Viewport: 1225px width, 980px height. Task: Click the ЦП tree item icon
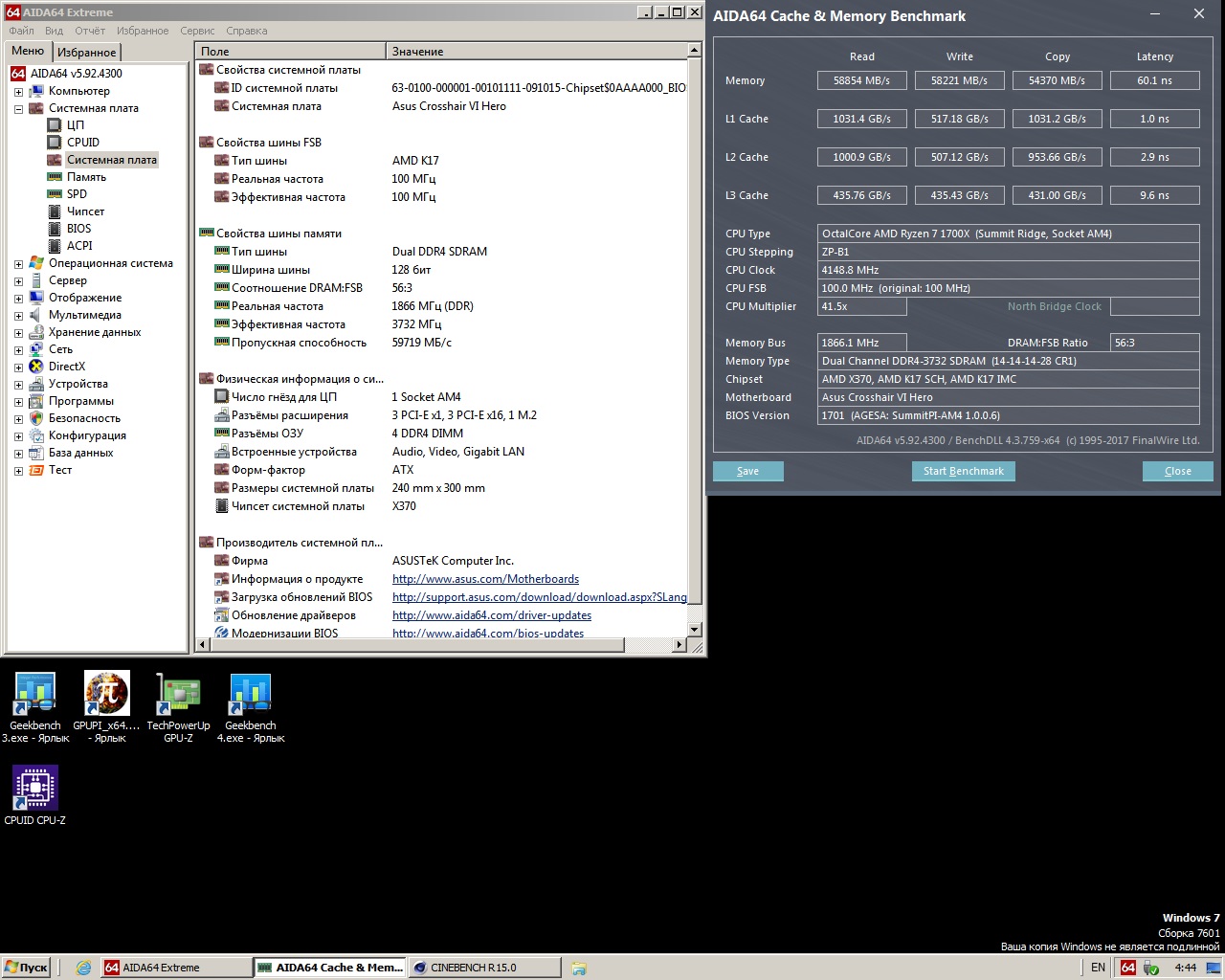coord(56,125)
